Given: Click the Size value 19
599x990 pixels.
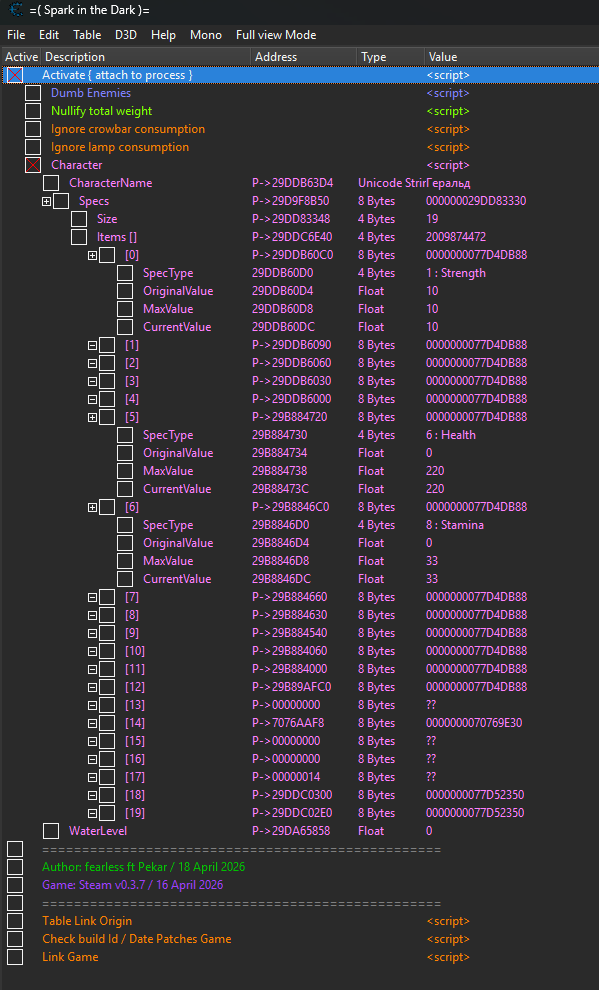Looking at the screenshot, I should [x=432, y=219].
